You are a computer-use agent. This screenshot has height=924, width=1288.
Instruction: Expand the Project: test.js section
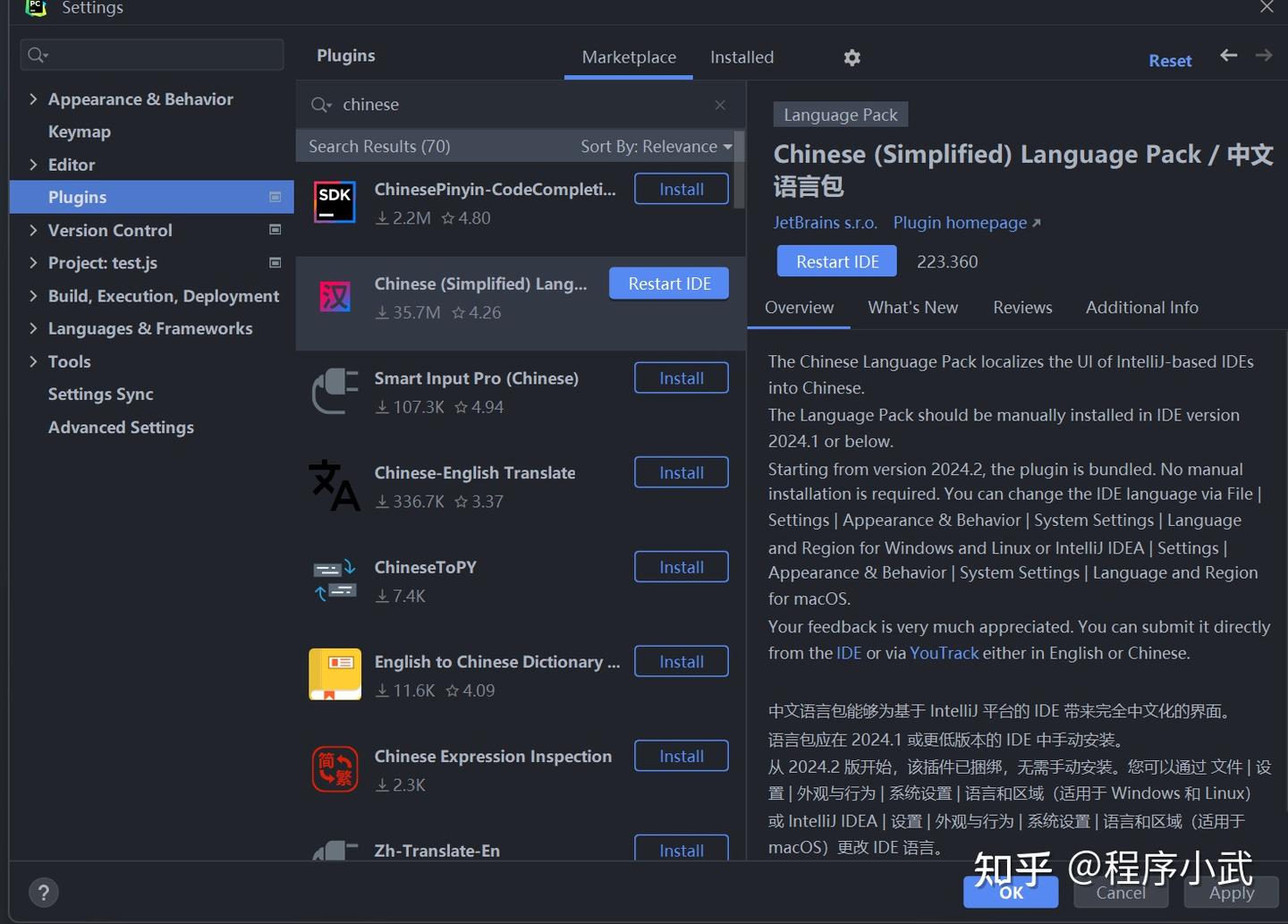(33, 263)
